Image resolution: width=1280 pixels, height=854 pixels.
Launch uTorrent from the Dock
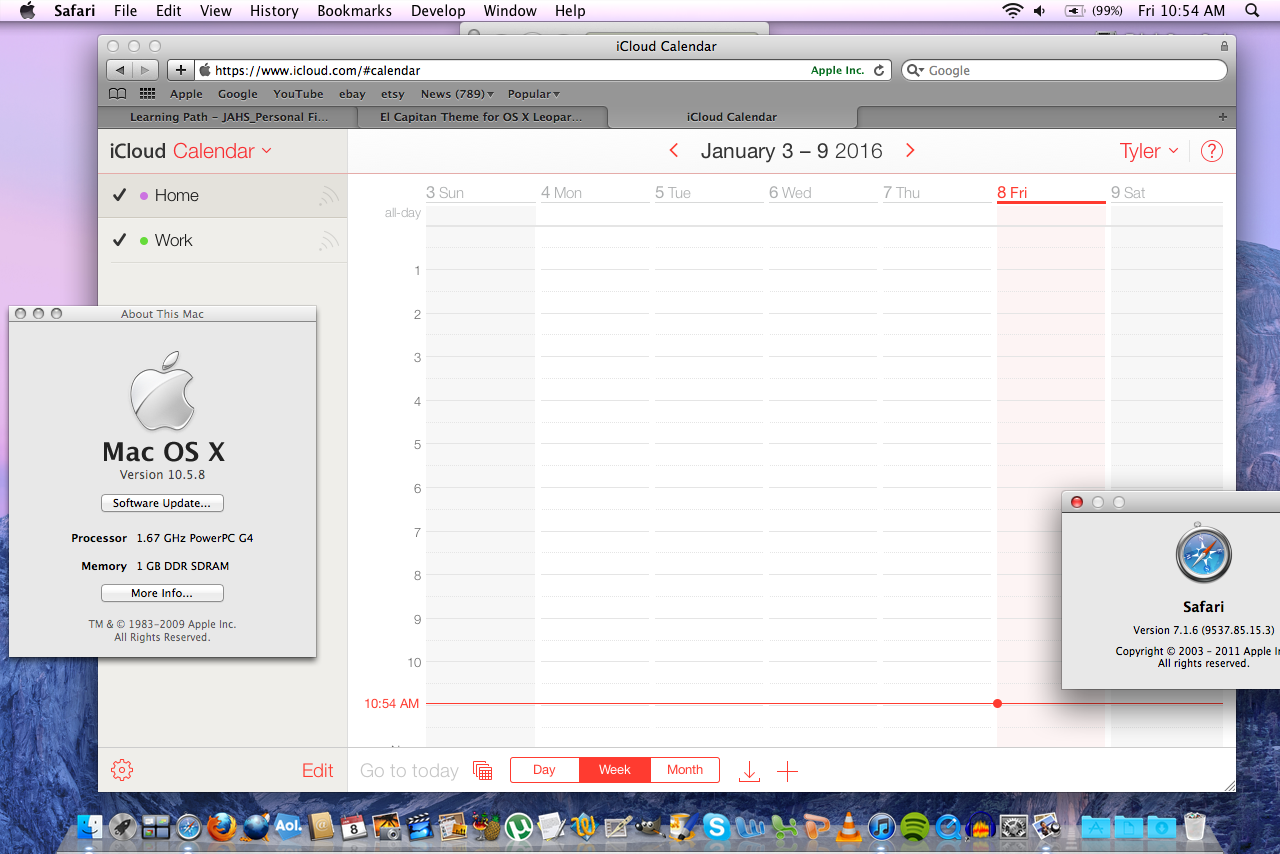(x=518, y=826)
